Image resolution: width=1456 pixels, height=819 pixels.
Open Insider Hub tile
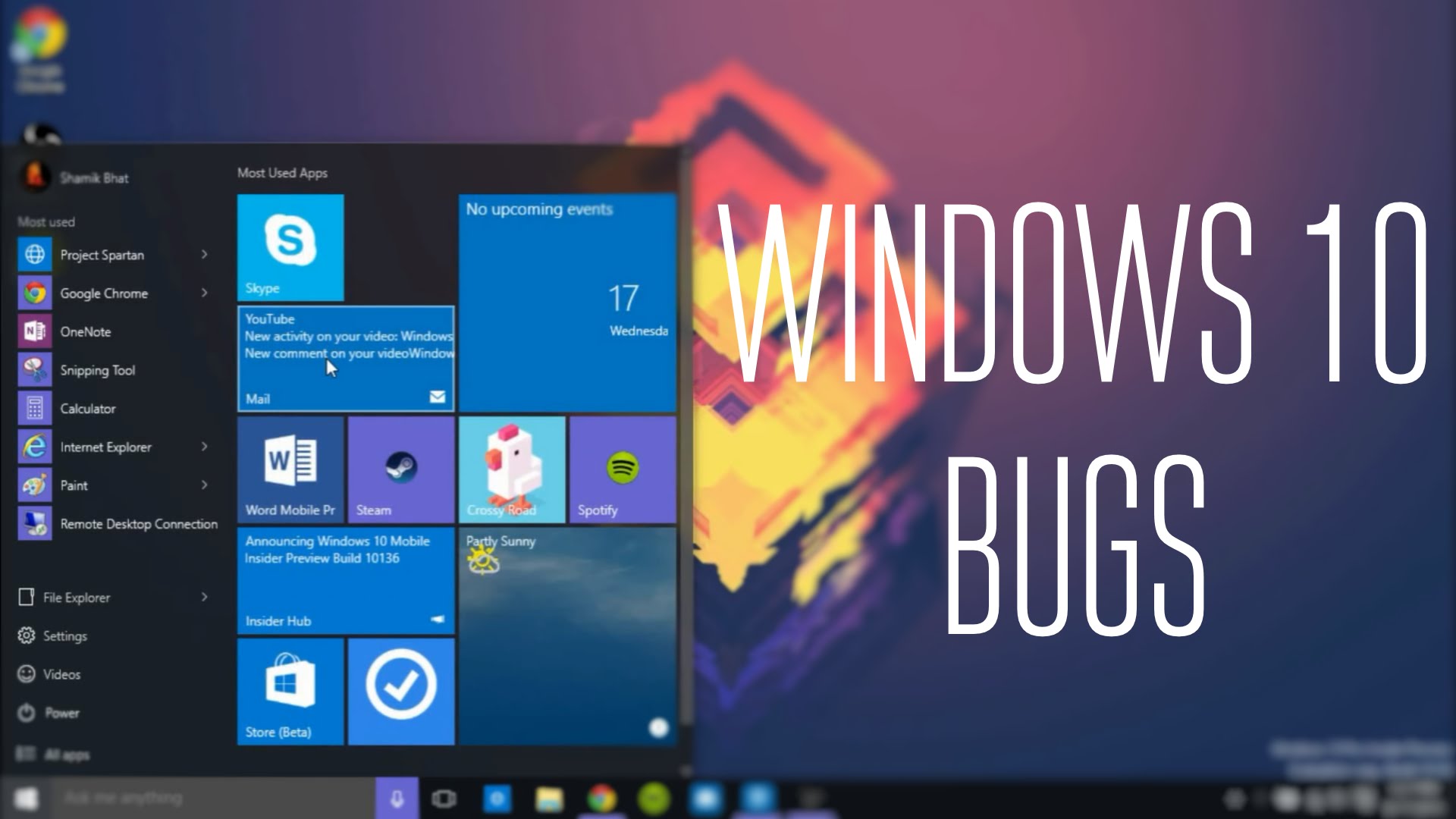point(343,580)
